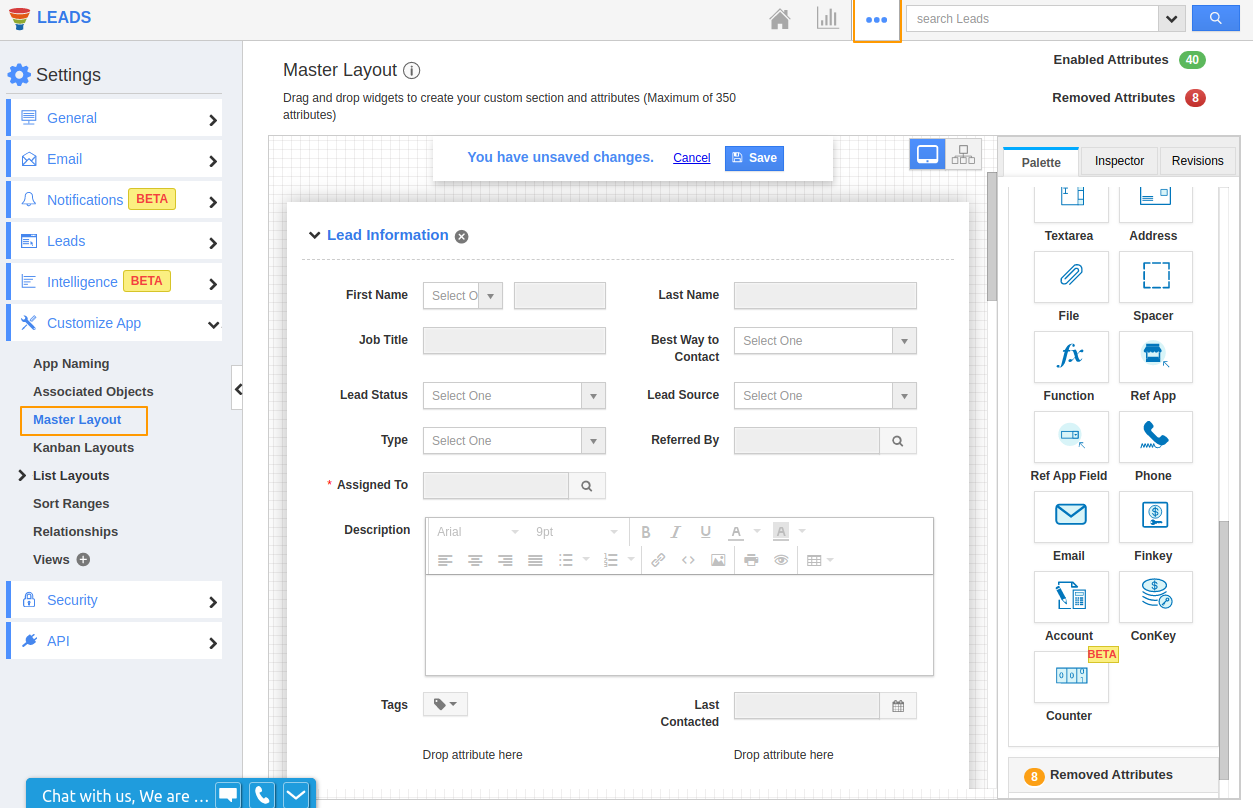Click the File paperclip widget
This screenshot has width=1253, height=808.
coord(1070,276)
